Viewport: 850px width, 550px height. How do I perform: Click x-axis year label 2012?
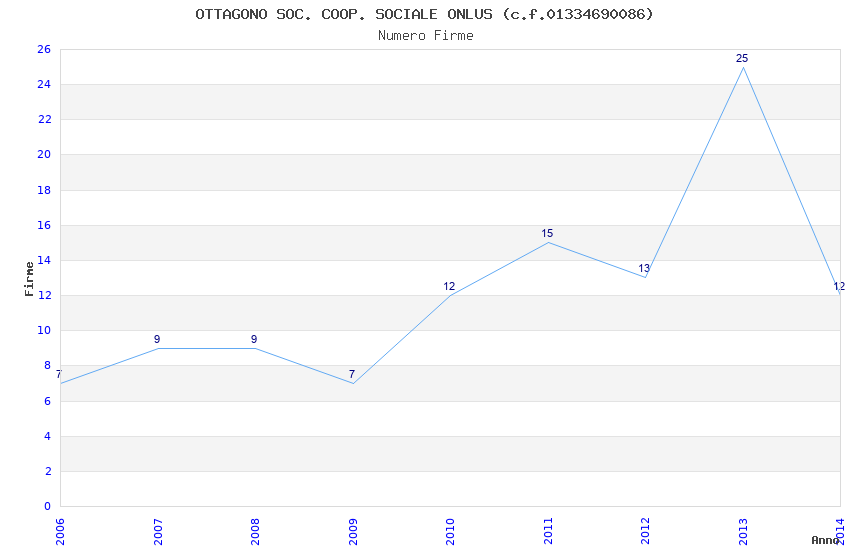coord(645,532)
